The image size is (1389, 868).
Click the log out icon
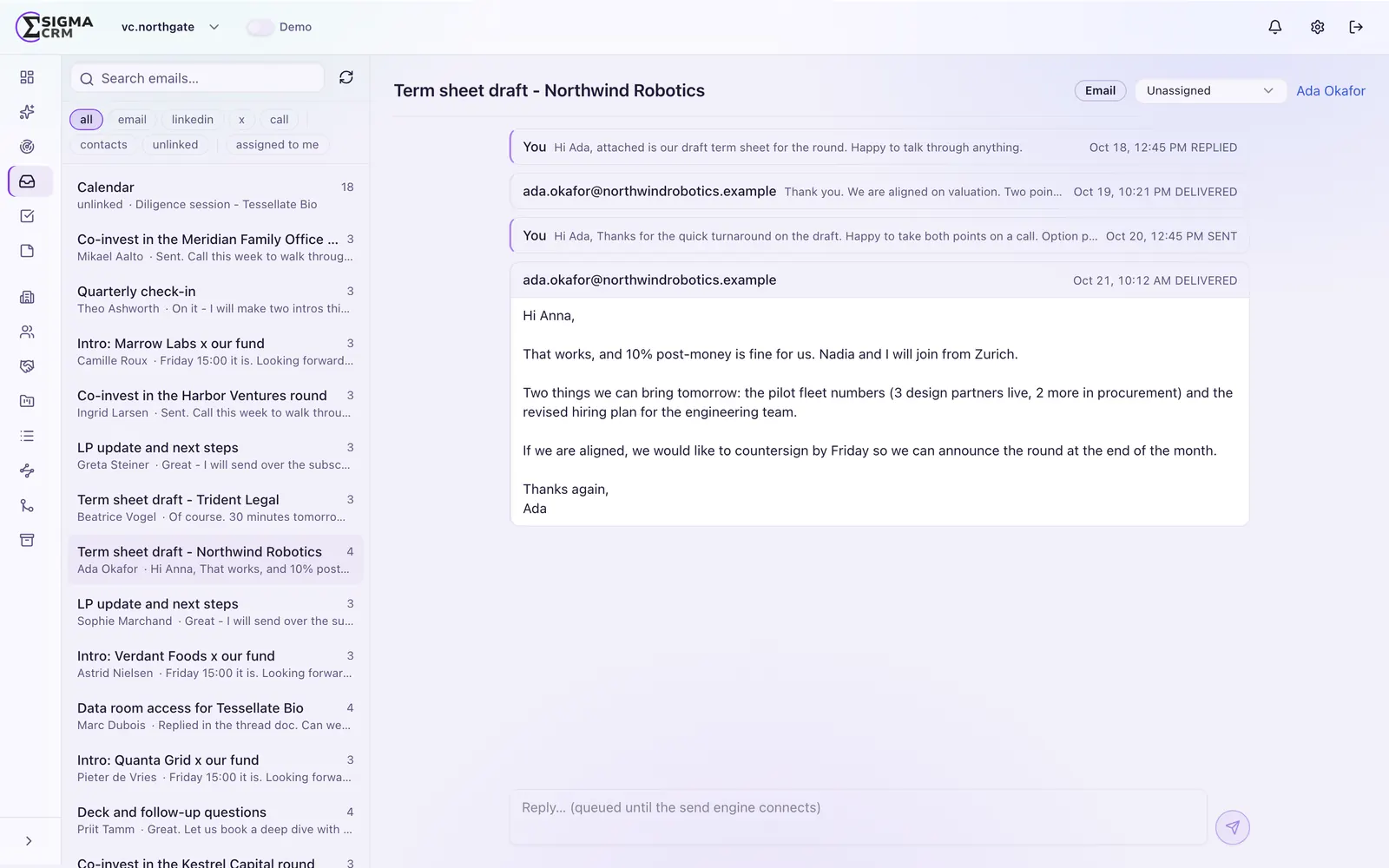pyautogui.click(x=1356, y=27)
